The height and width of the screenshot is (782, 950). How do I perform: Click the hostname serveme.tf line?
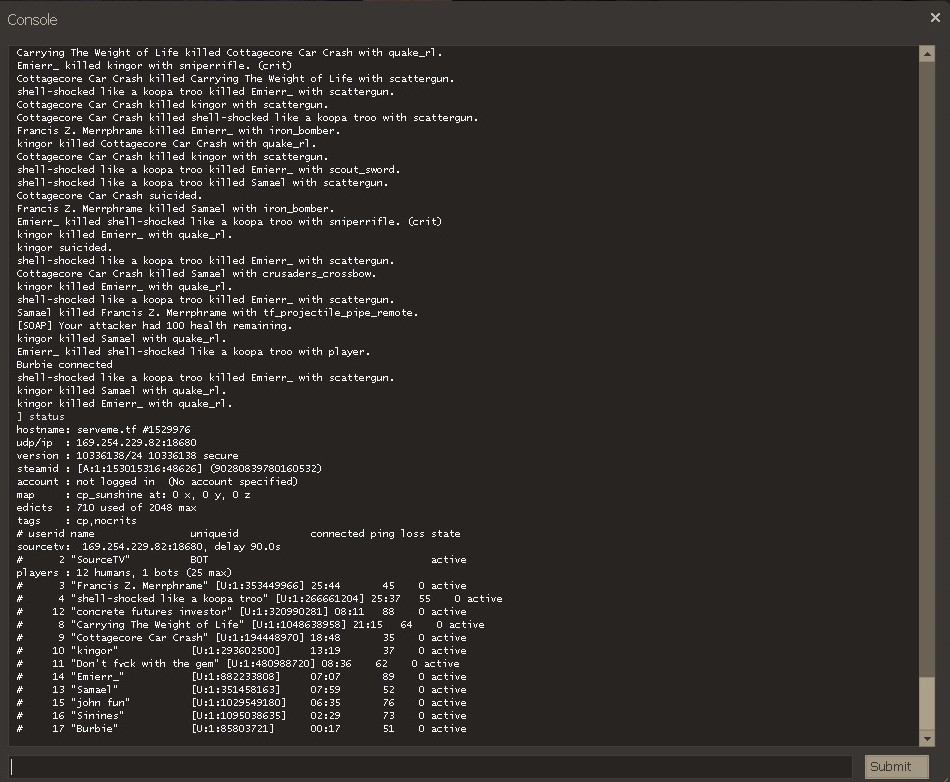[103, 430]
